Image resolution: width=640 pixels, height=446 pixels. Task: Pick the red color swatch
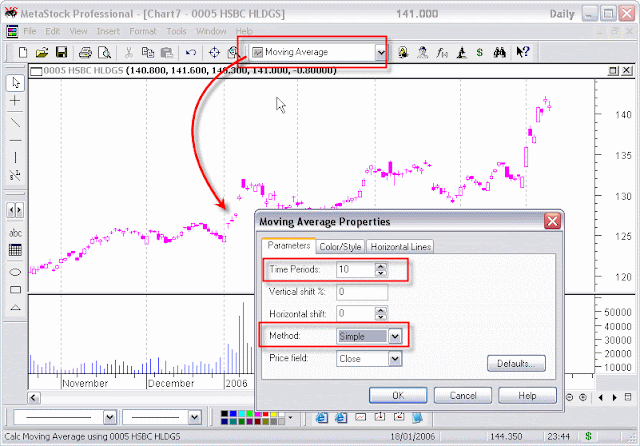click(265, 414)
